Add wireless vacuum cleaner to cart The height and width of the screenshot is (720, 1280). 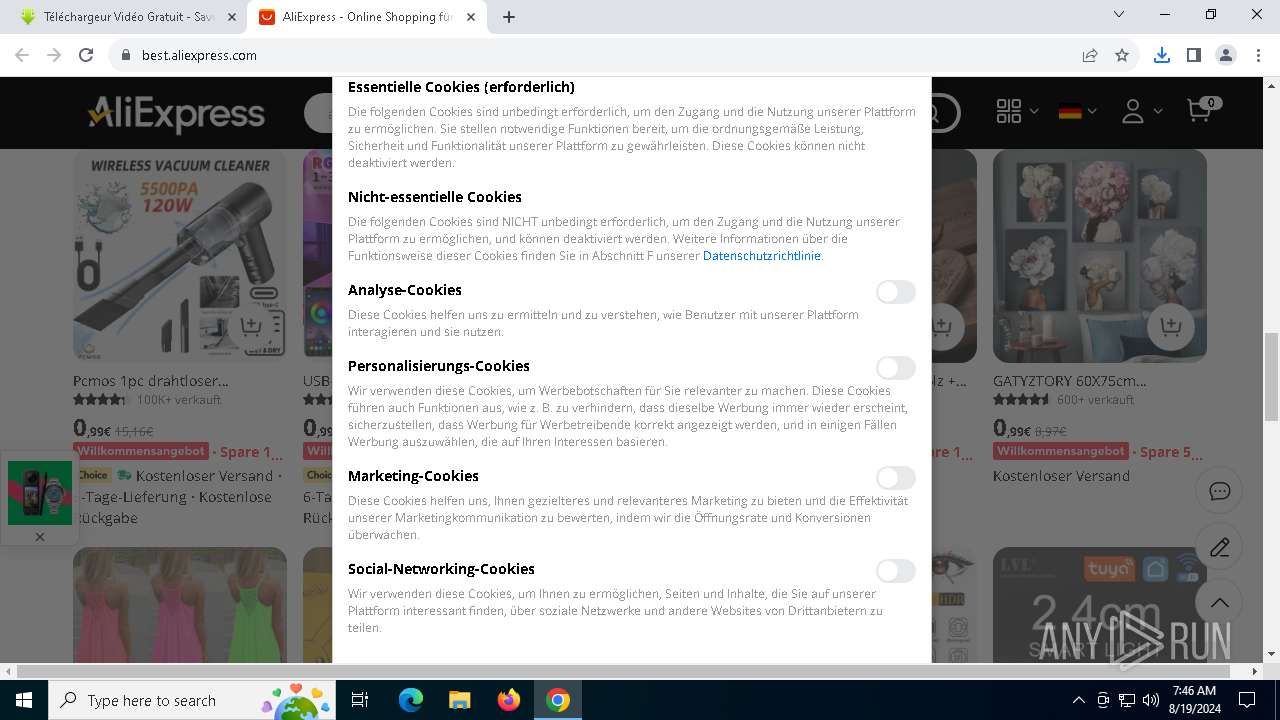[250, 326]
